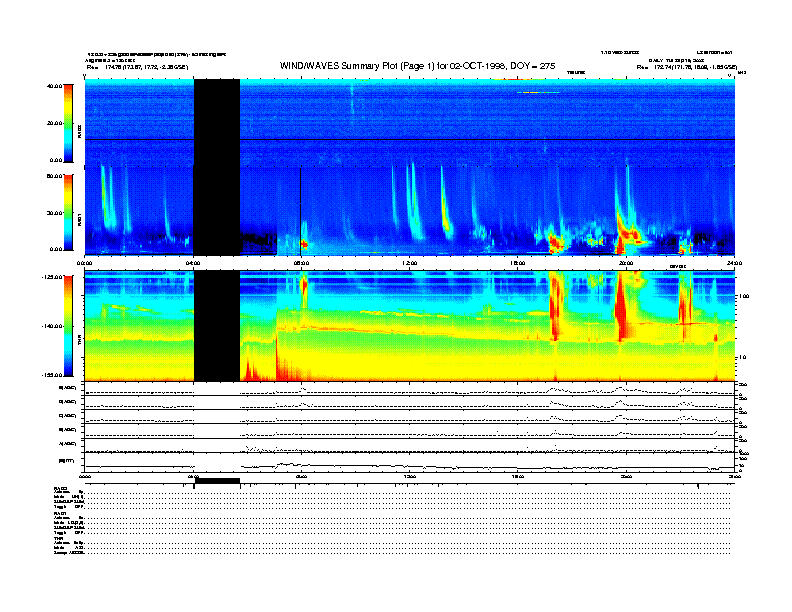Click the -155.00 label on TNR color bar

(x=52, y=375)
